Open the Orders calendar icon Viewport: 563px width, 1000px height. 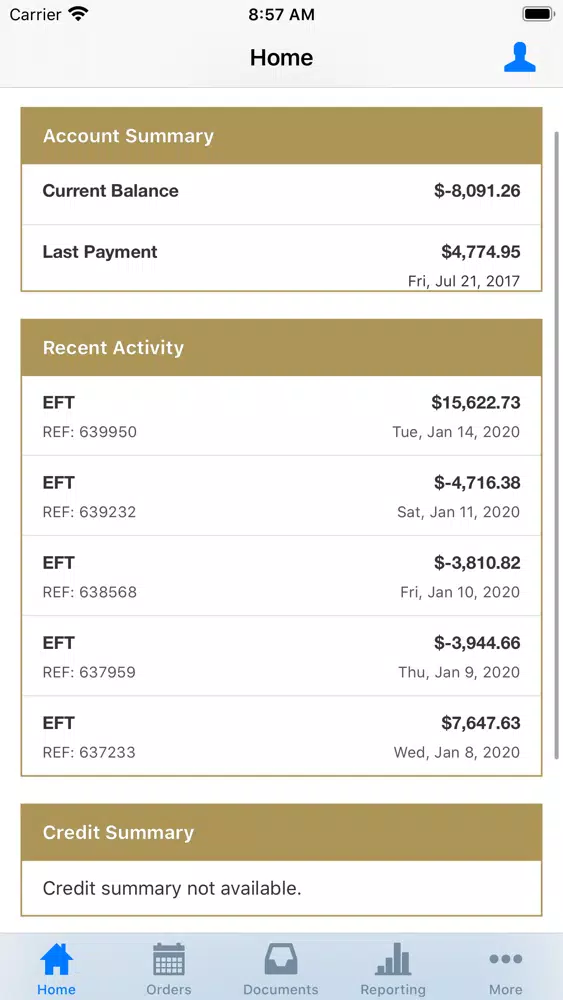tap(169, 959)
